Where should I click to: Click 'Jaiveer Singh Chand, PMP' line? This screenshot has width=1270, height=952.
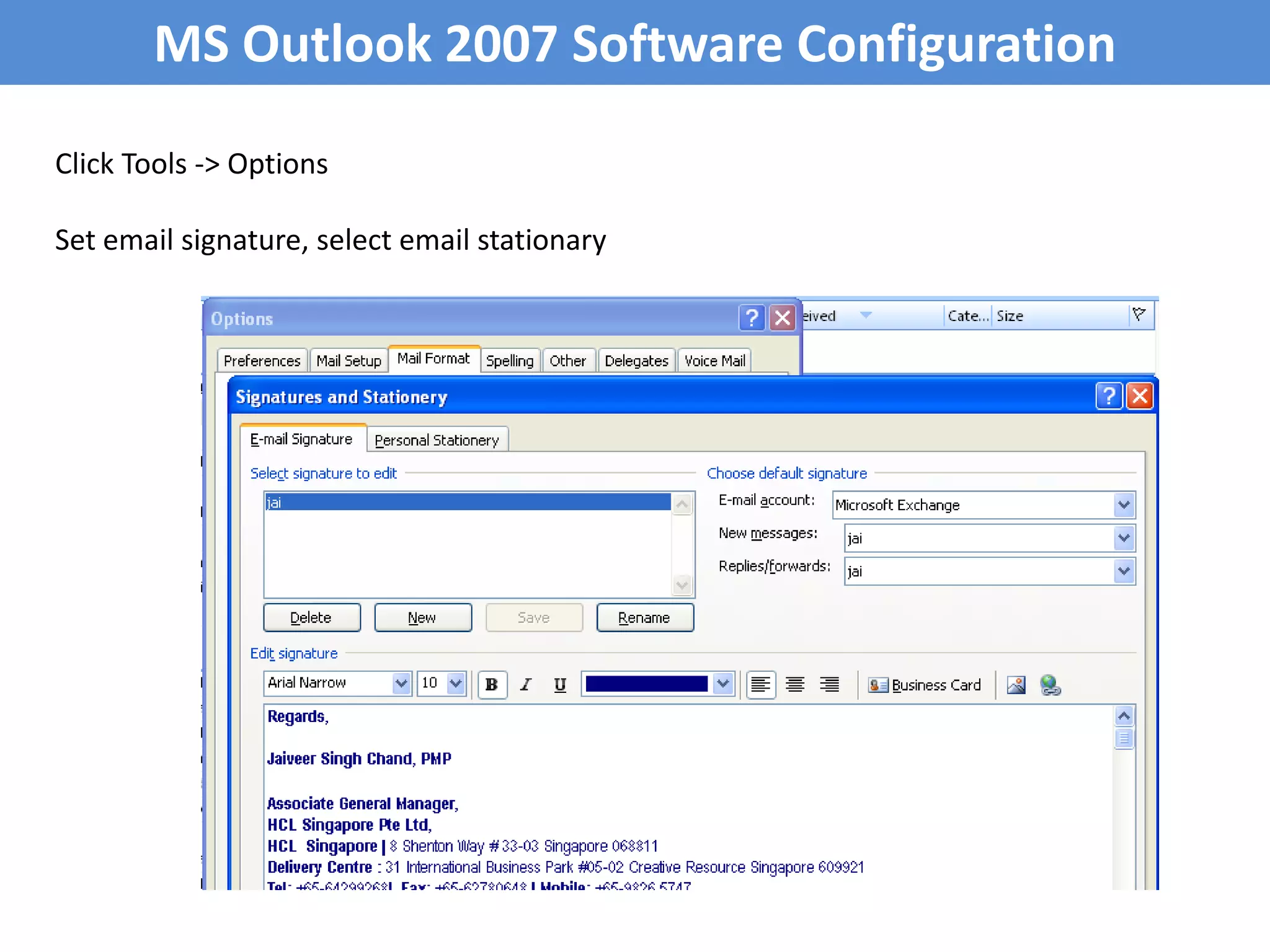click(360, 759)
